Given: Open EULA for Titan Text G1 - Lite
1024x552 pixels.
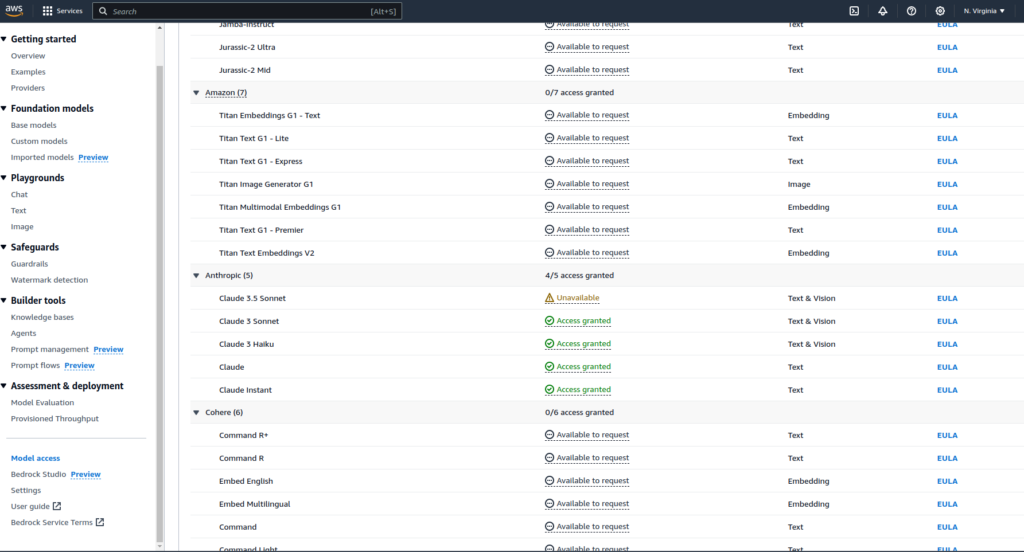Looking at the screenshot, I should pos(947,138).
